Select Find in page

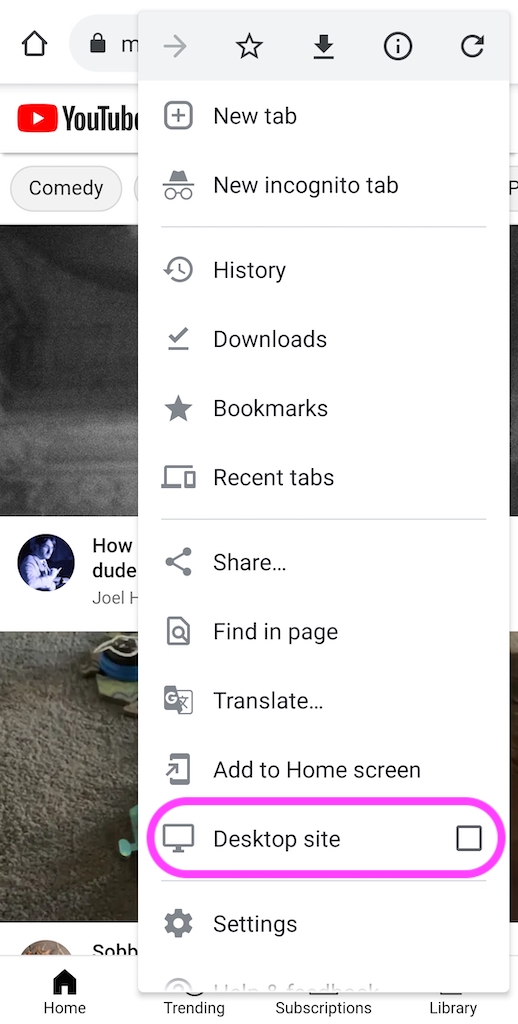[323, 632]
